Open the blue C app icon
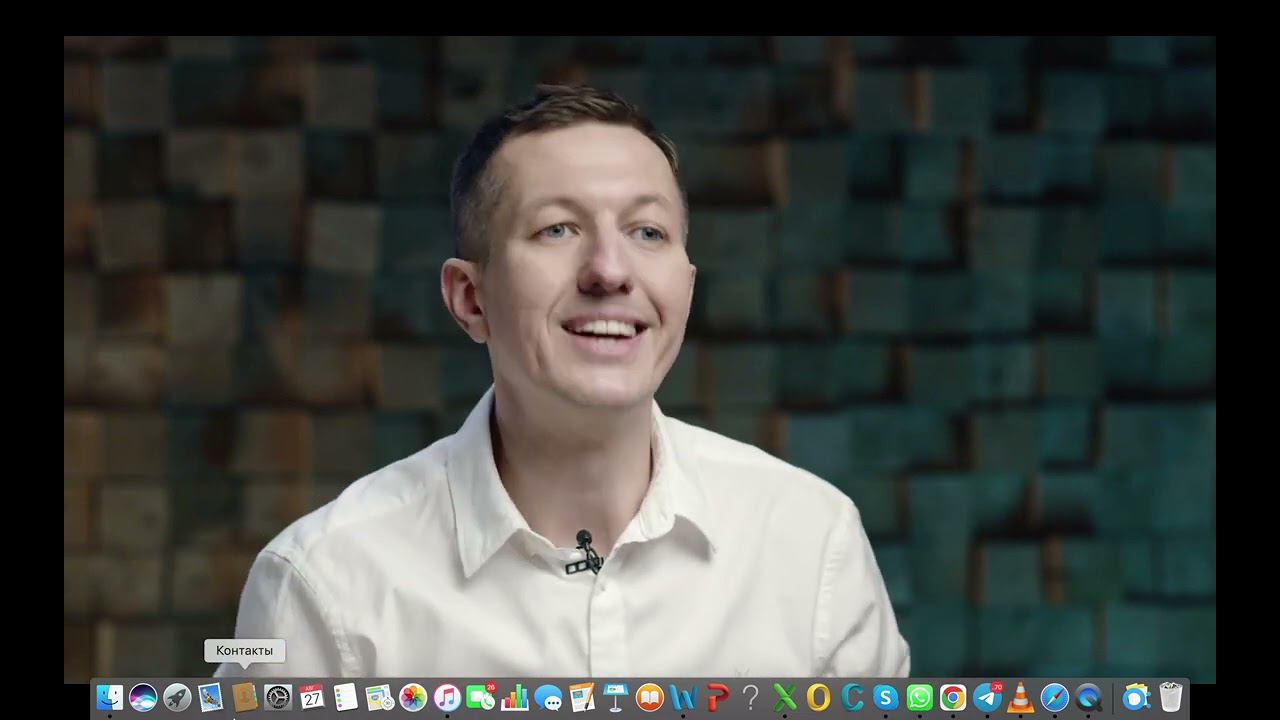Viewport: 1280px width, 720px height. [852, 697]
